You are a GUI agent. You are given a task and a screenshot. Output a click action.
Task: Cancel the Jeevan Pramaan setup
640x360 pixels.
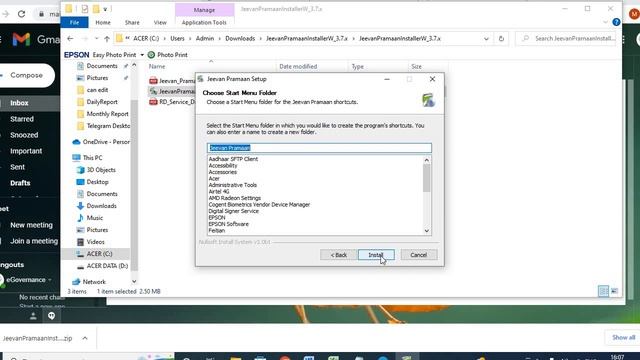pos(419,255)
